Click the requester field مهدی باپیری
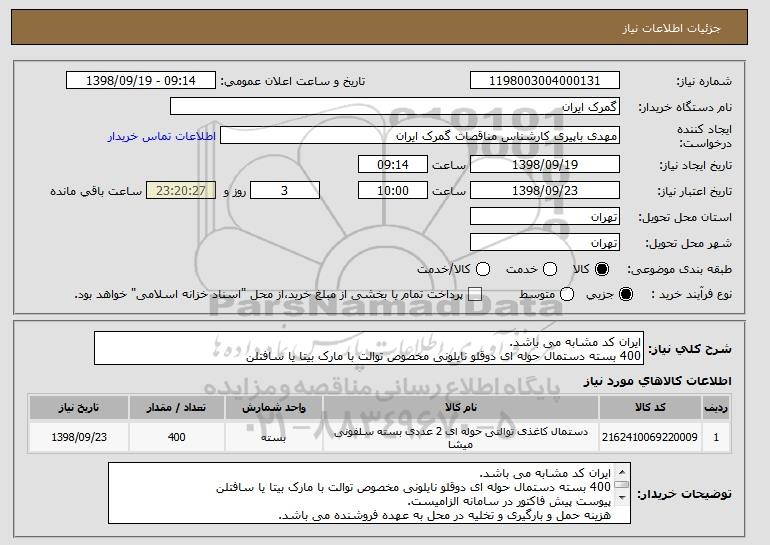The width and height of the screenshot is (770, 545). pos(420,136)
